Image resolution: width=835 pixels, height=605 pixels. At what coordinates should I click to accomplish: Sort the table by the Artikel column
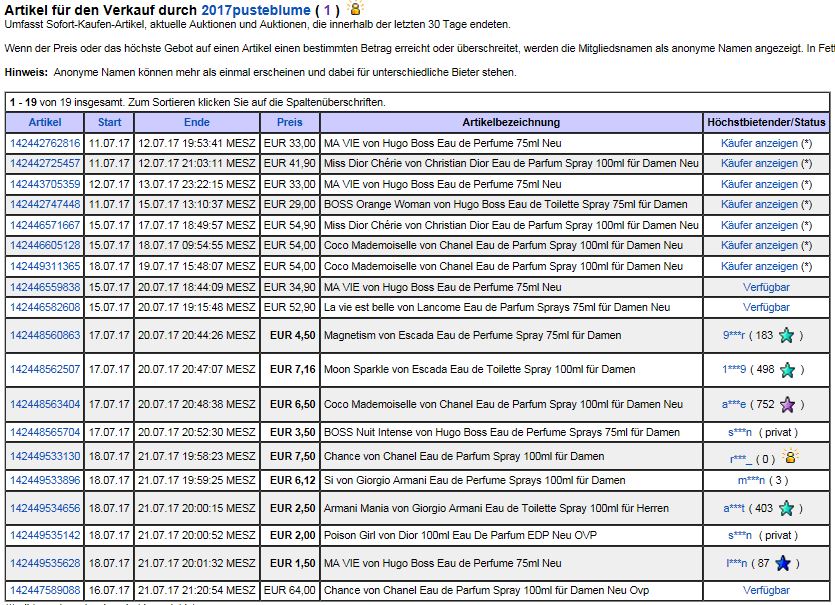[x=45, y=122]
